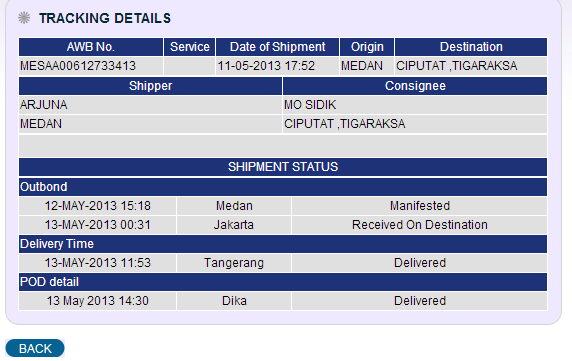Click the Origin column header
Screen dimensions: 572x361
[367, 47]
